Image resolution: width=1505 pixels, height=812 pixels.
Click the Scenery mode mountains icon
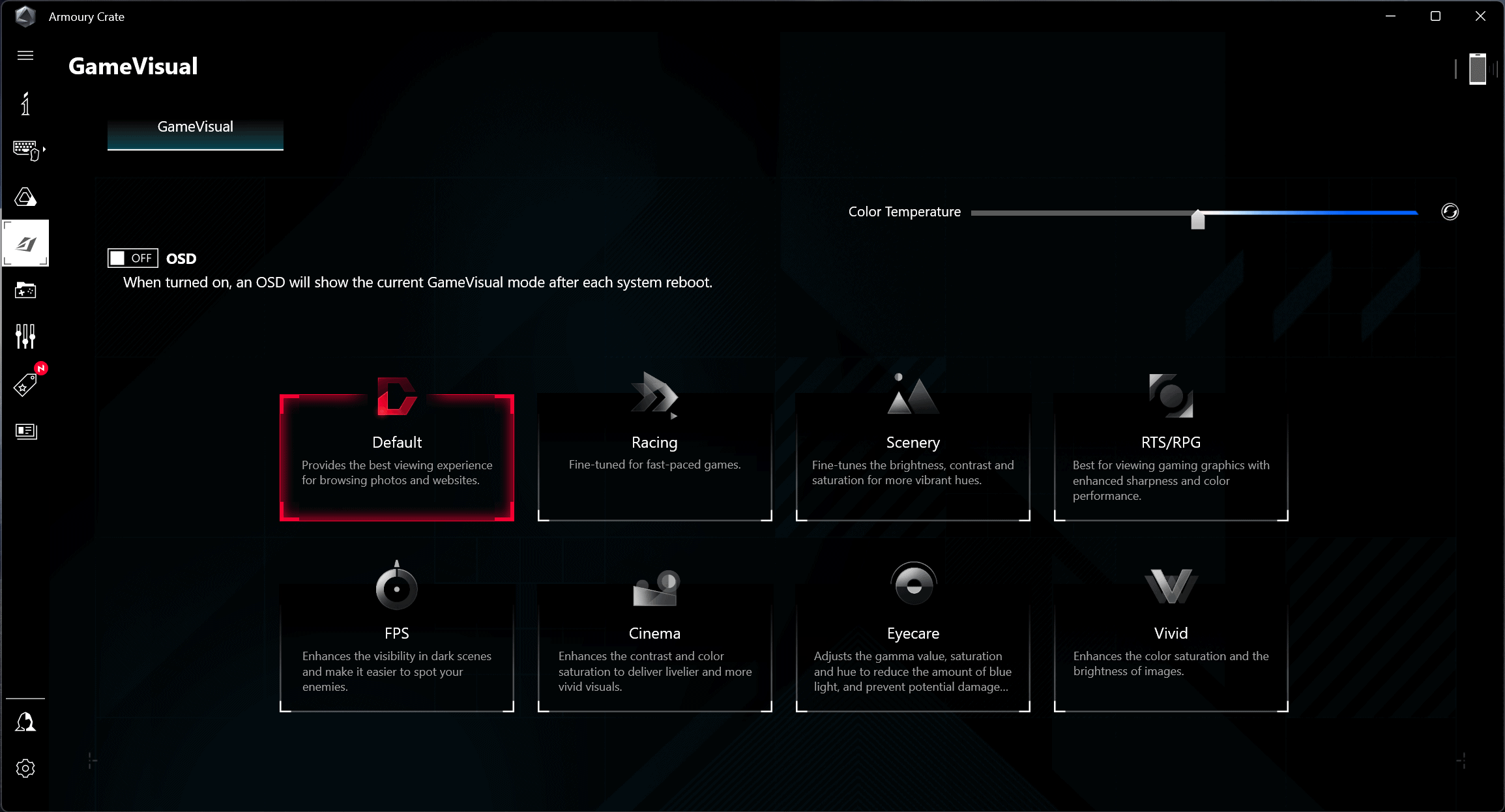pyautogui.click(x=913, y=394)
